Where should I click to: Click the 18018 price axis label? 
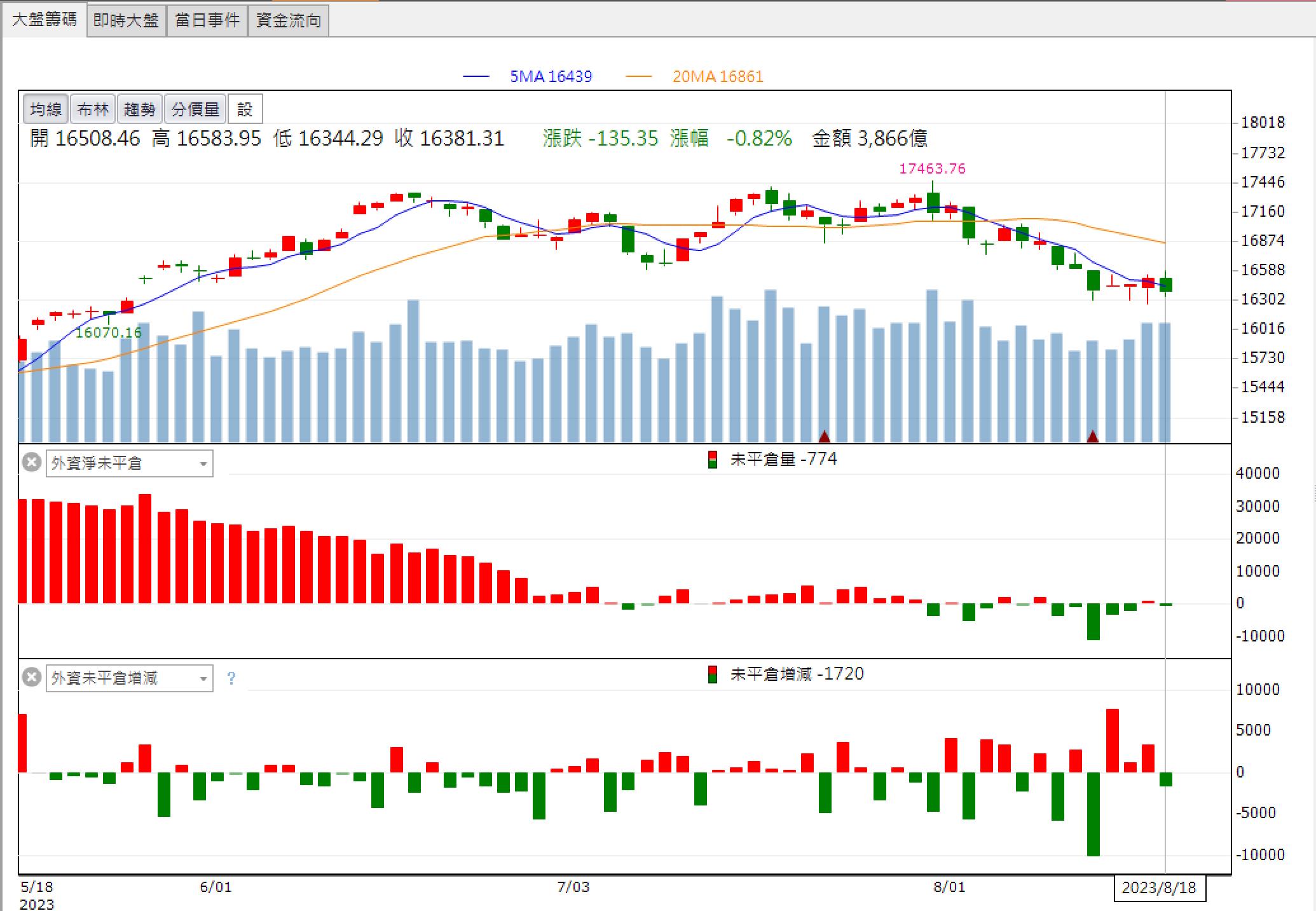pos(1263,122)
